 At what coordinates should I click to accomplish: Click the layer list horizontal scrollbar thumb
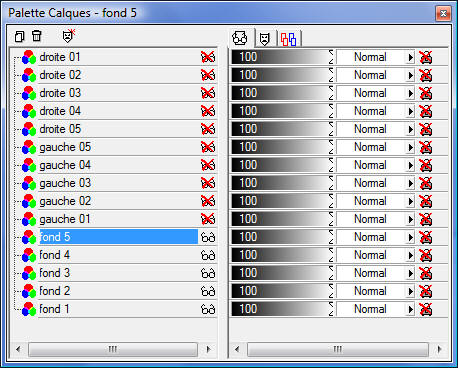pos(113,349)
